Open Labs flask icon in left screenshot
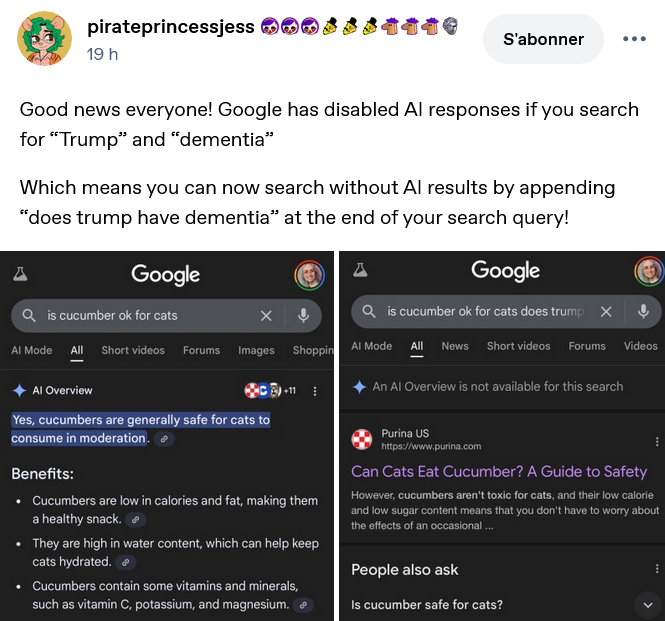Image resolution: width=665 pixels, height=621 pixels. 20,273
